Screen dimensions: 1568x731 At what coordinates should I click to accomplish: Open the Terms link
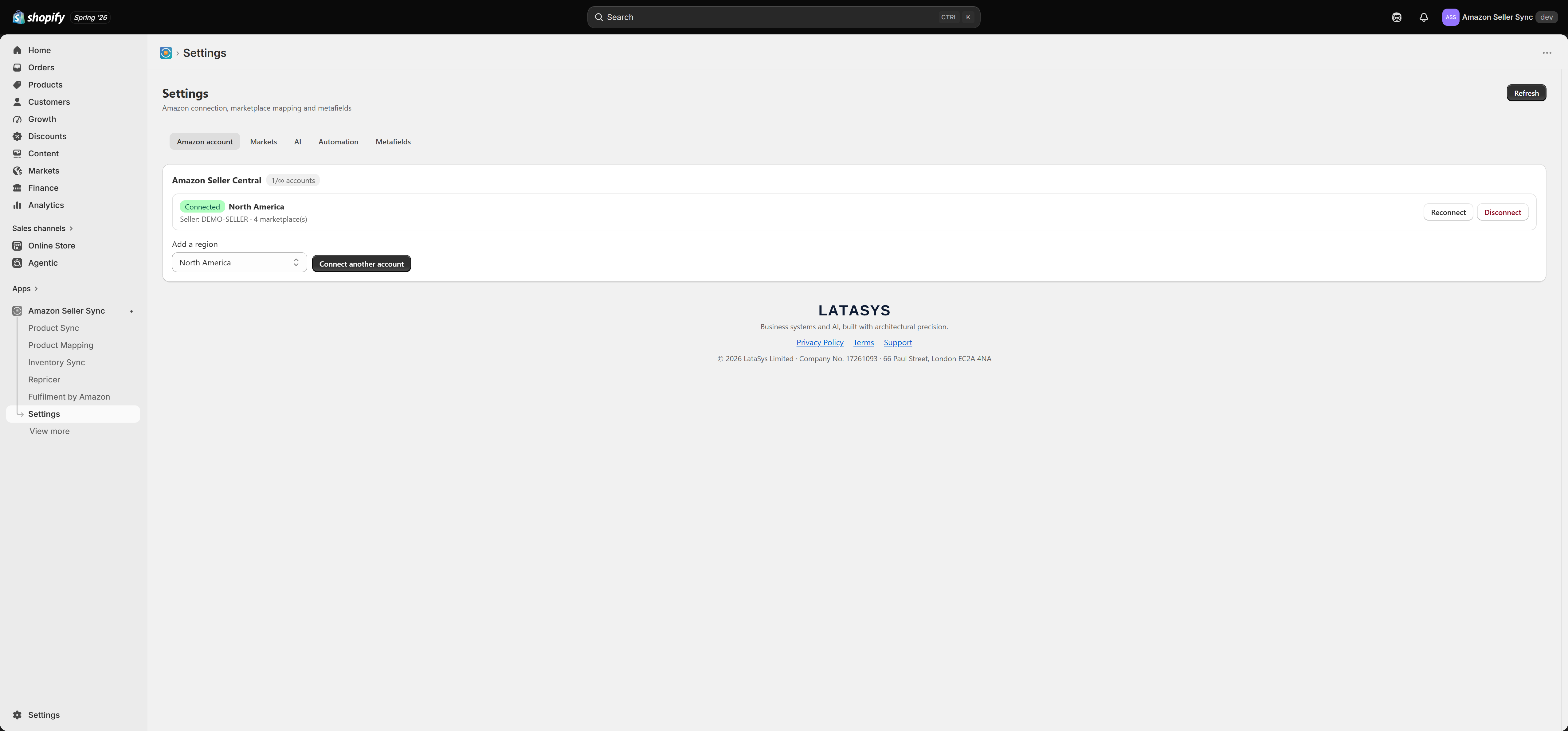(863, 343)
